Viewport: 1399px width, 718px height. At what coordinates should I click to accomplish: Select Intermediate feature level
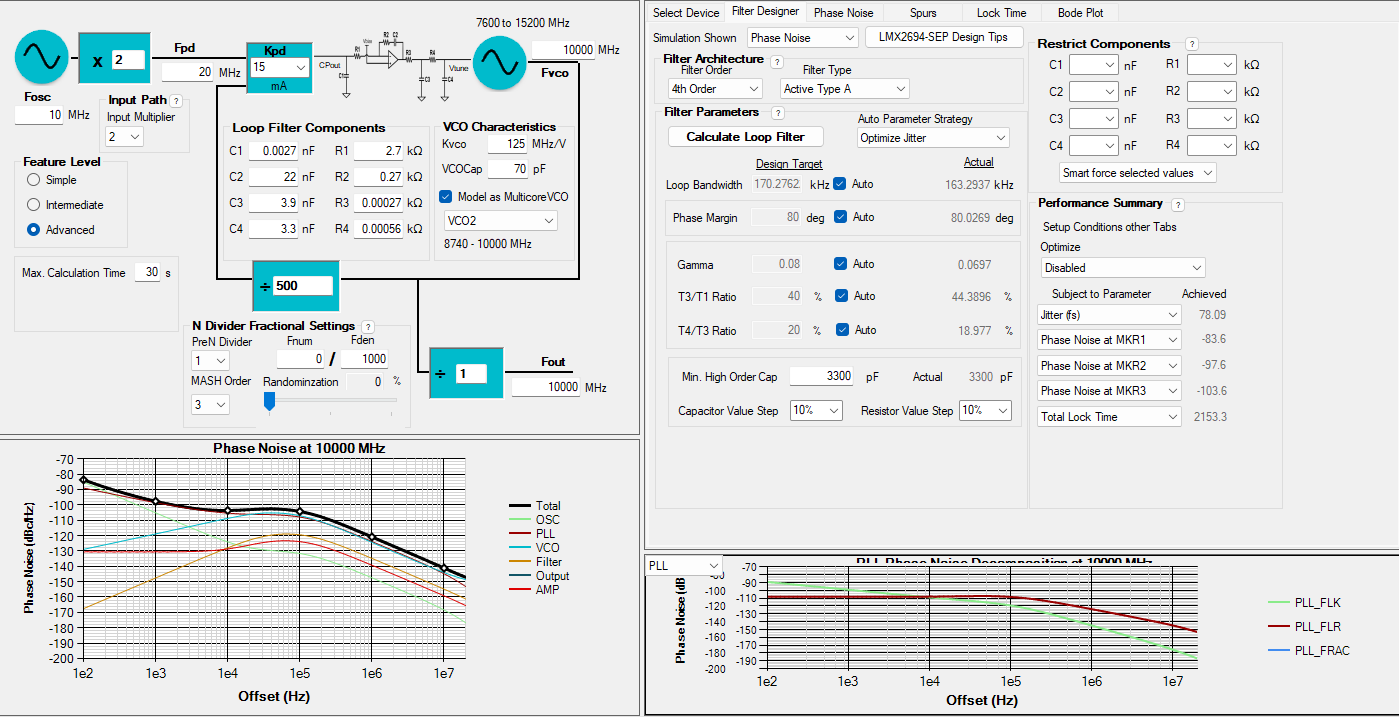(x=34, y=205)
